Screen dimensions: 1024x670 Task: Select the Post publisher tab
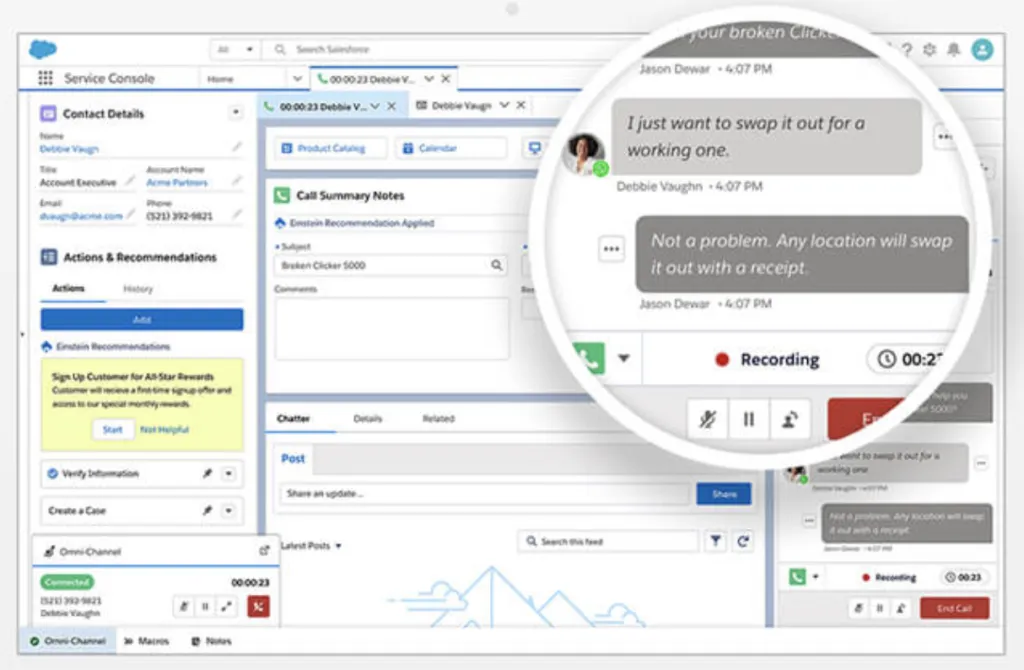click(293, 459)
